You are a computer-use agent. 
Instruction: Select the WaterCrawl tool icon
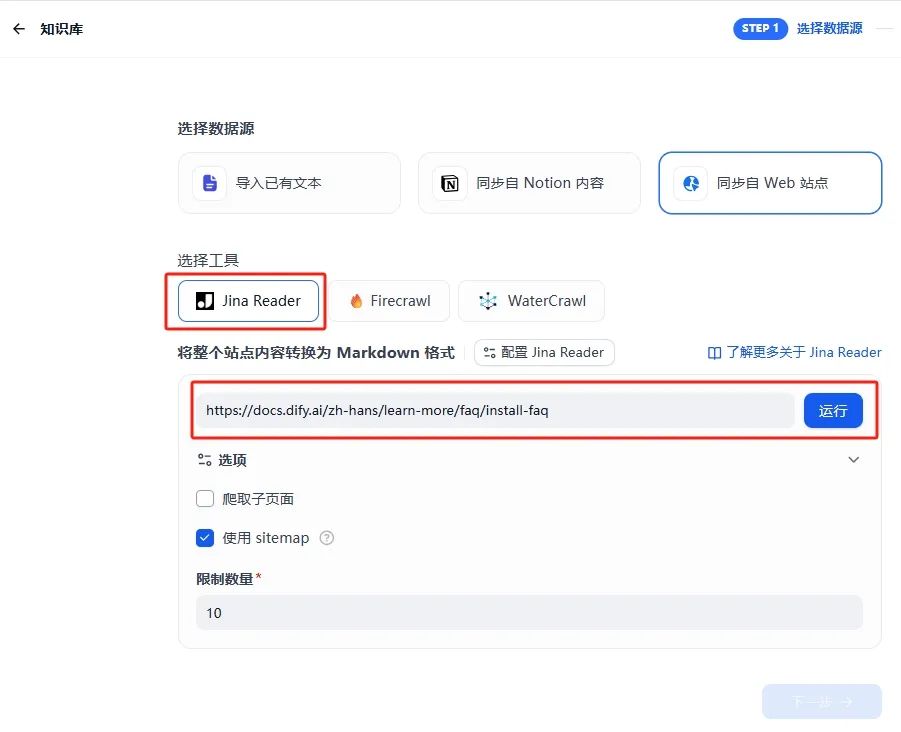487,300
